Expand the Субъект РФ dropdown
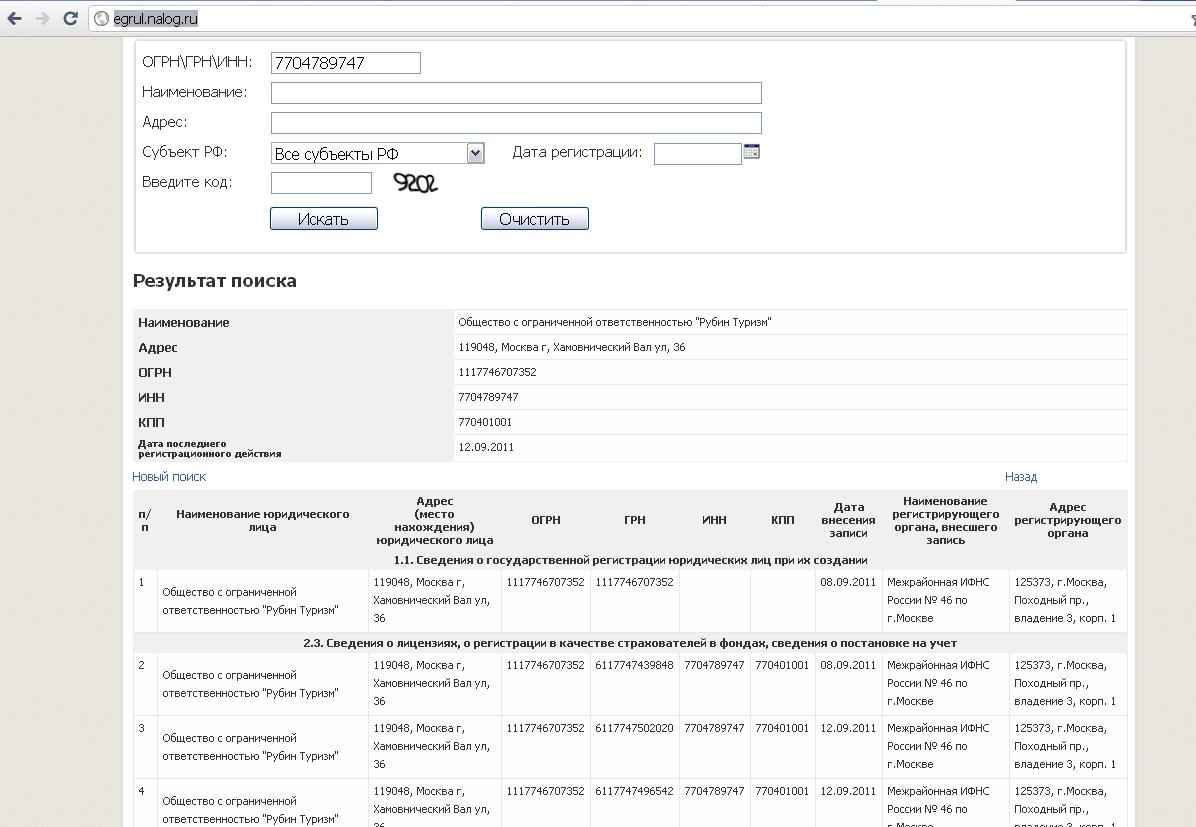The image size is (1196, 827). coord(475,153)
